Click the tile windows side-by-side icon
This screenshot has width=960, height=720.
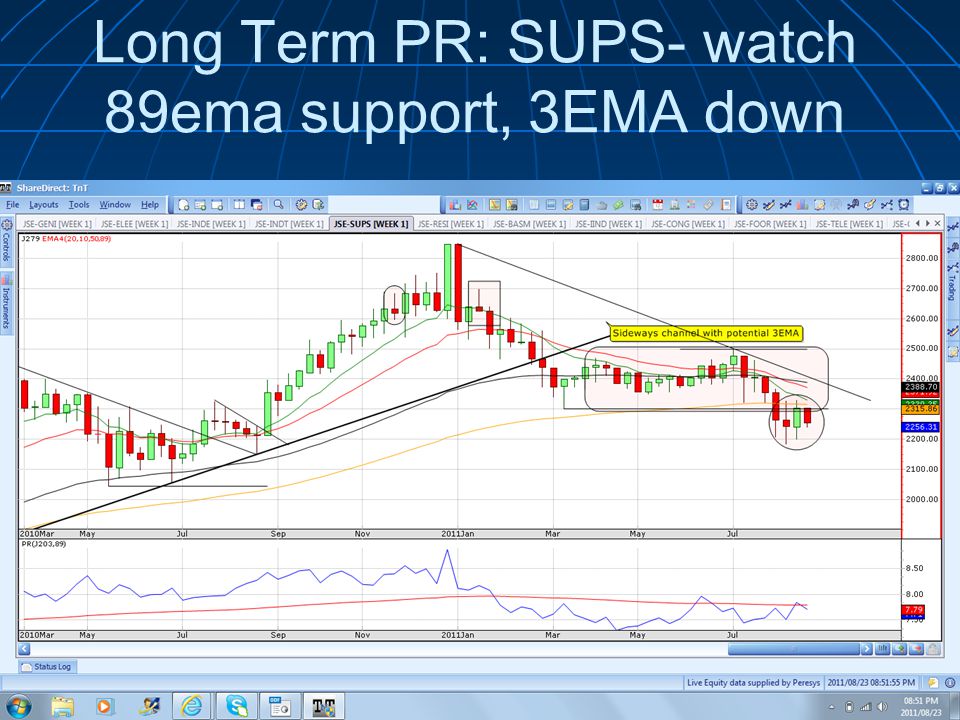coord(239,204)
